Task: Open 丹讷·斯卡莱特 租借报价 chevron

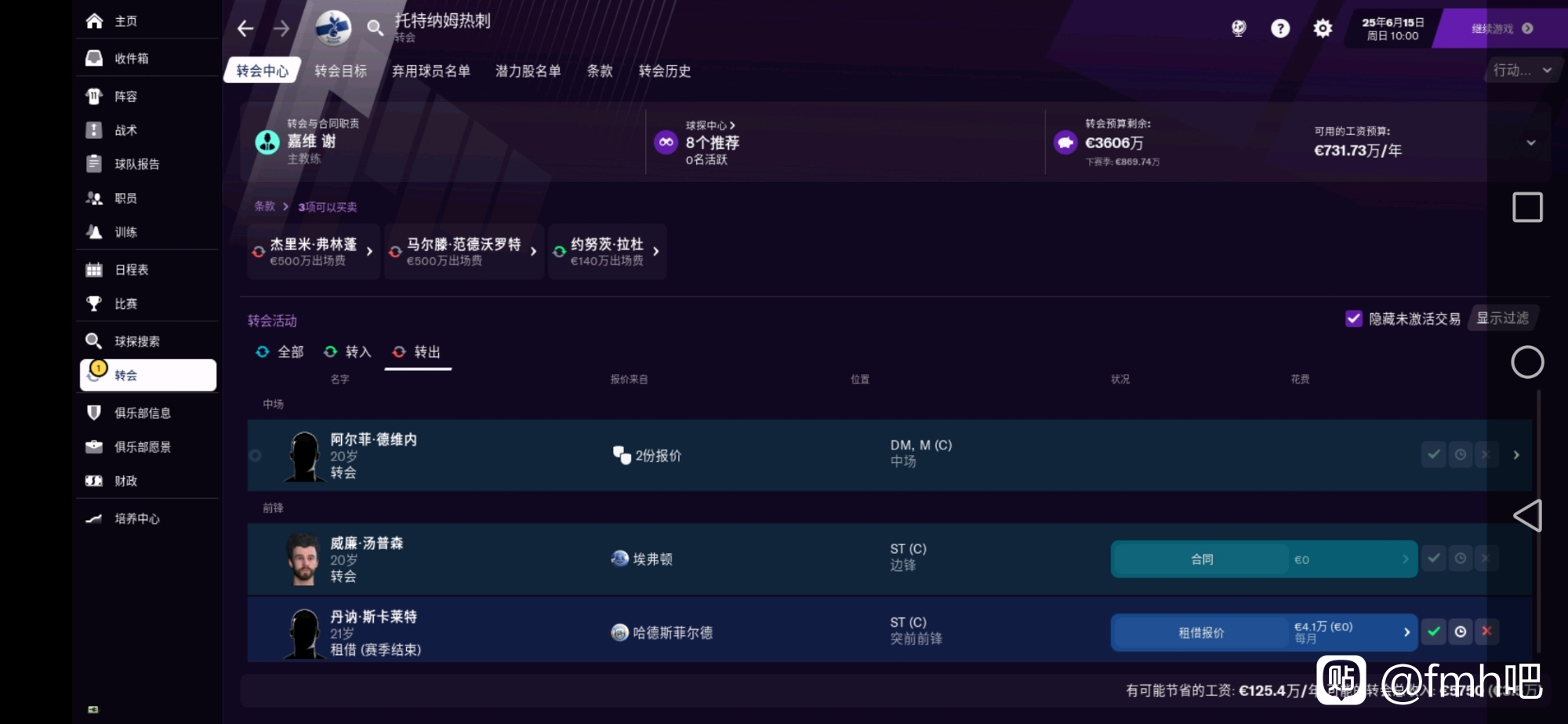Action: (x=1406, y=632)
